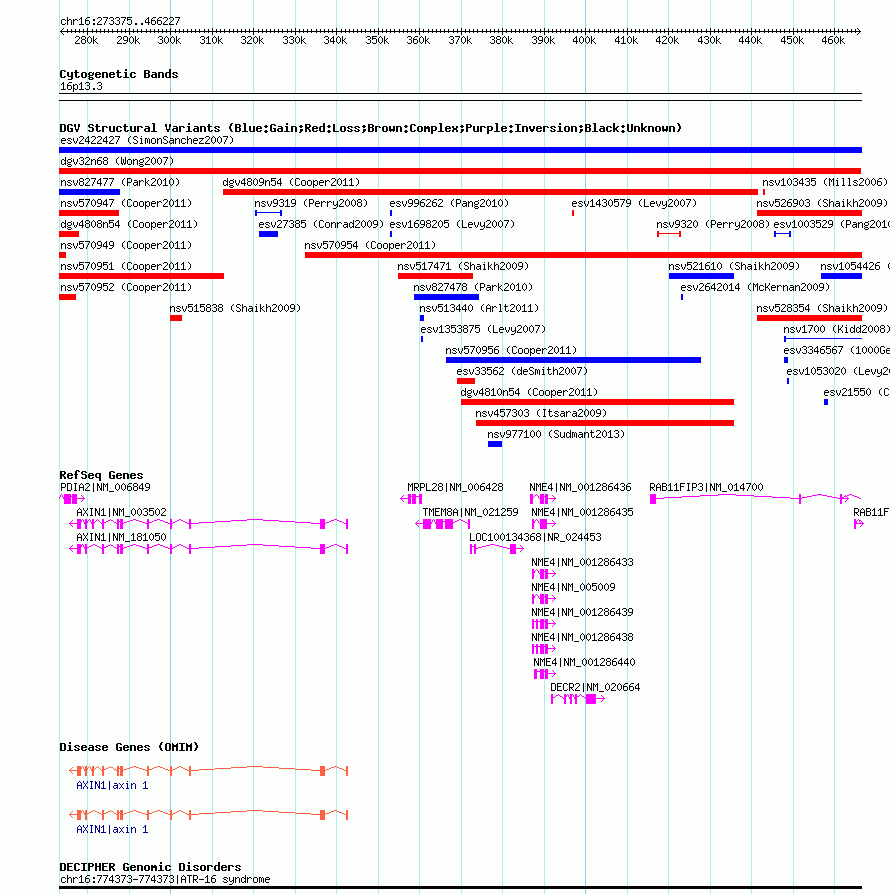The height and width of the screenshot is (894, 890).
Task: Click esv1430579 (Levy2007) variant label
Action: point(633,204)
